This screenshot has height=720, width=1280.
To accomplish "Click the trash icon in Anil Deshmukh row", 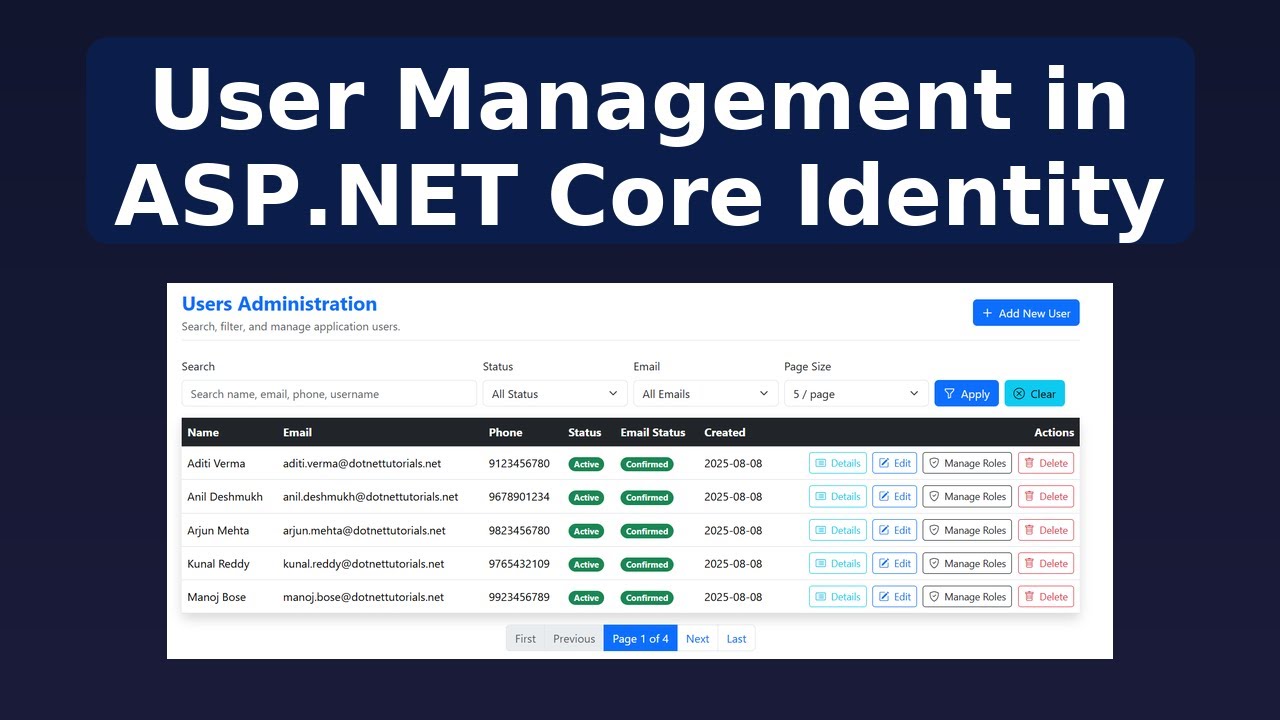I will point(1029,496).
